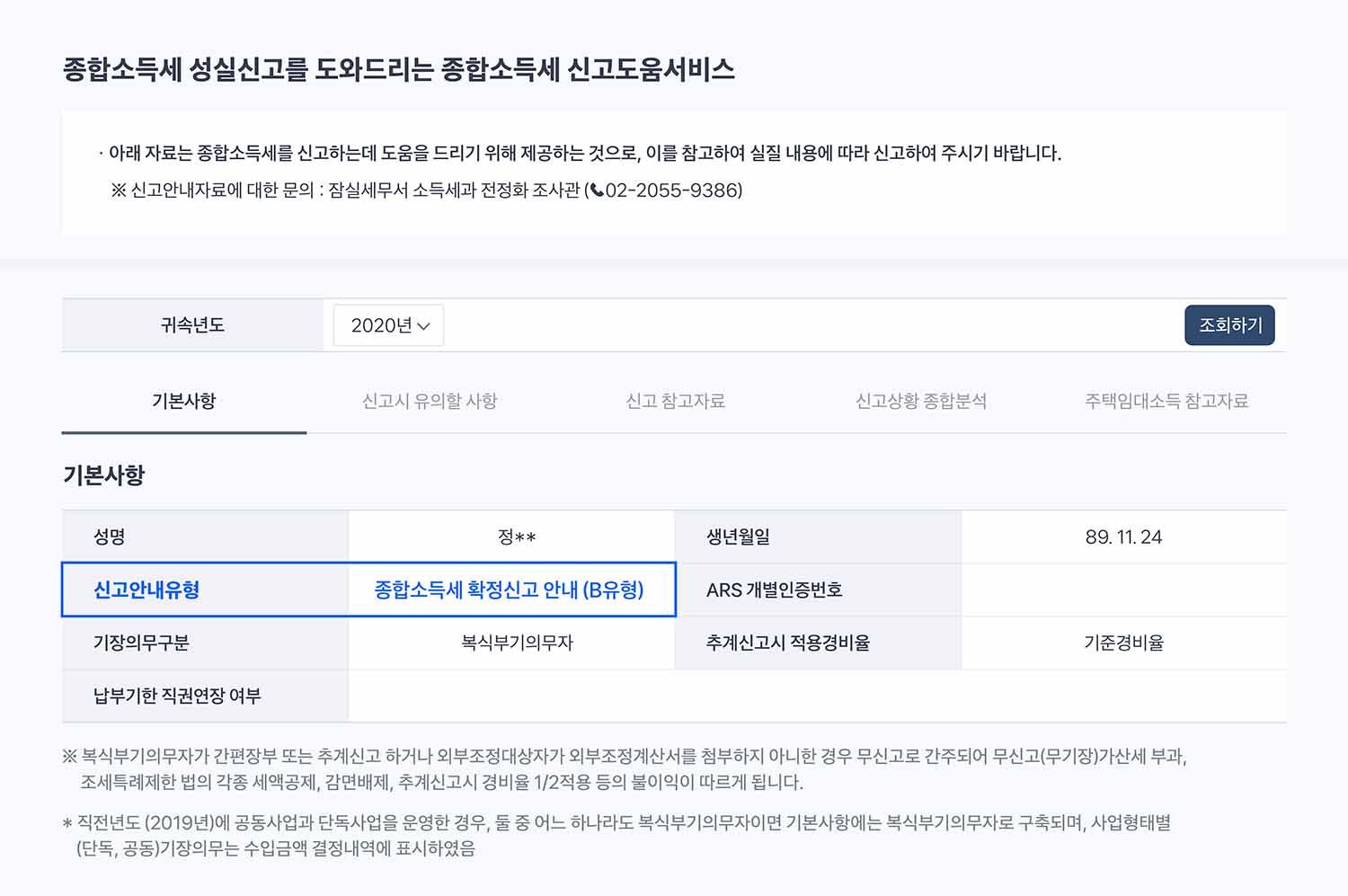
Task: Click the 복식부기의무자 table value
Action: pos(516,643)
